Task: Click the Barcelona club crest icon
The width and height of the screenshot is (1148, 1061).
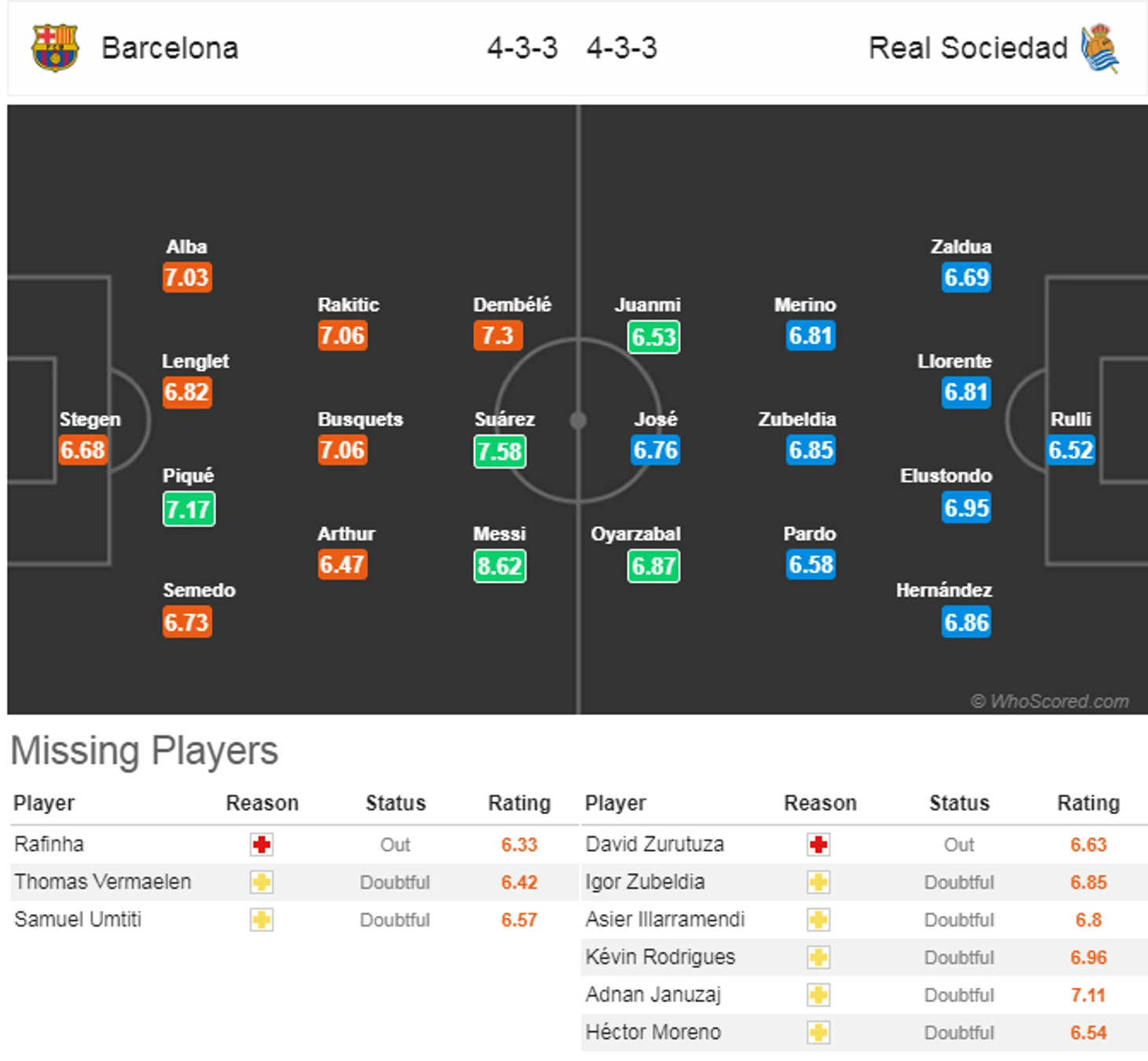Action: (55, 48)
